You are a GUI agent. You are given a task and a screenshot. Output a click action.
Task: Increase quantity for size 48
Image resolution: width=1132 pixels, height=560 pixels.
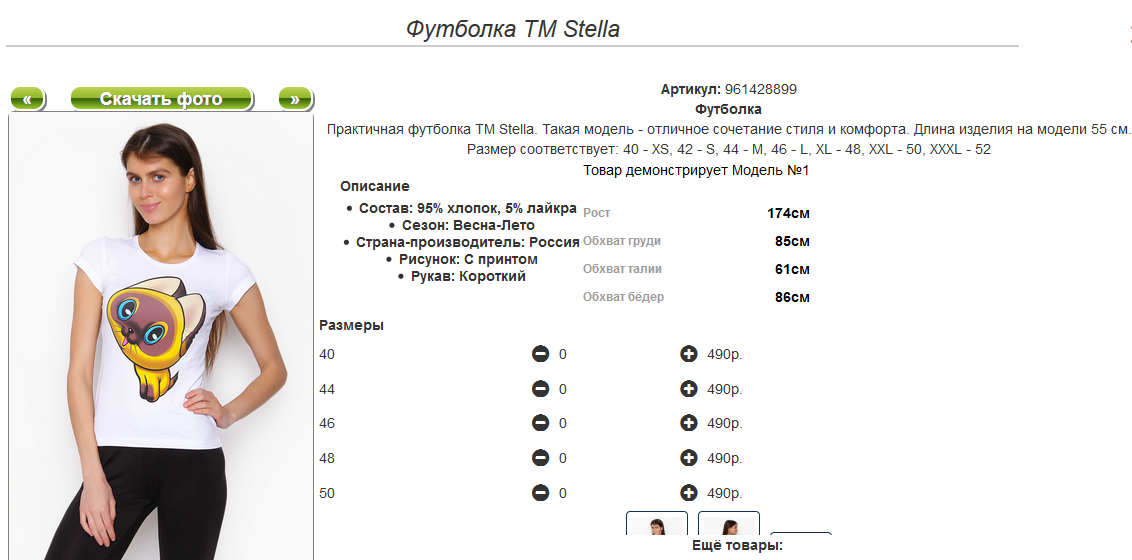[689, 458]
